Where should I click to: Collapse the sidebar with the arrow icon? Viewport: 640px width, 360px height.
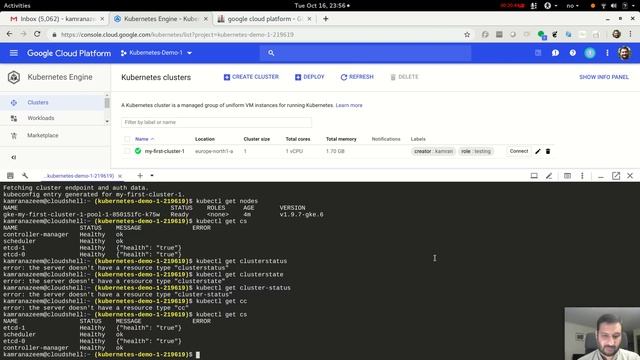13,157
